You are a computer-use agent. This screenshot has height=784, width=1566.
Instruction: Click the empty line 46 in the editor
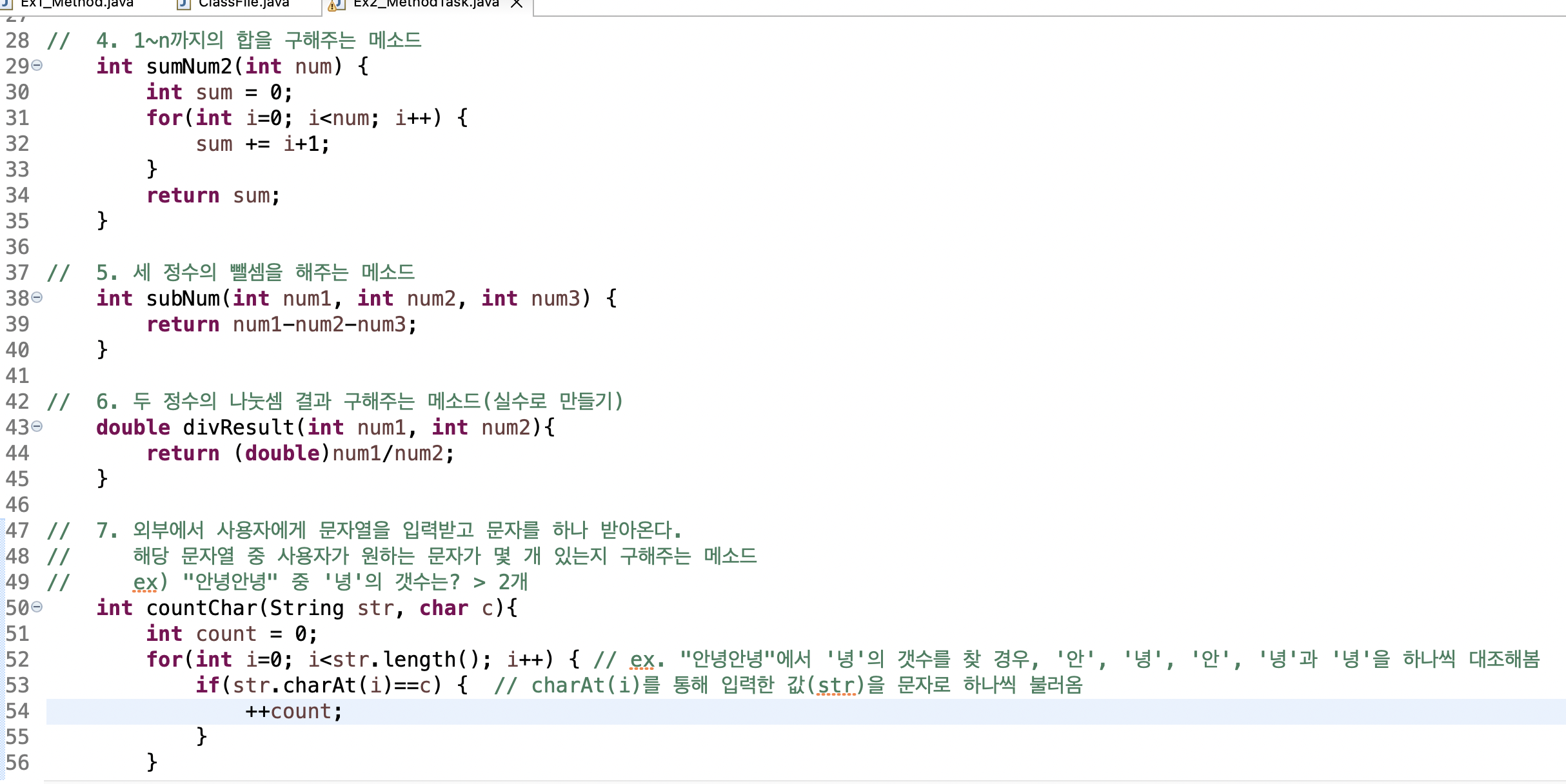tap(387, 505)
